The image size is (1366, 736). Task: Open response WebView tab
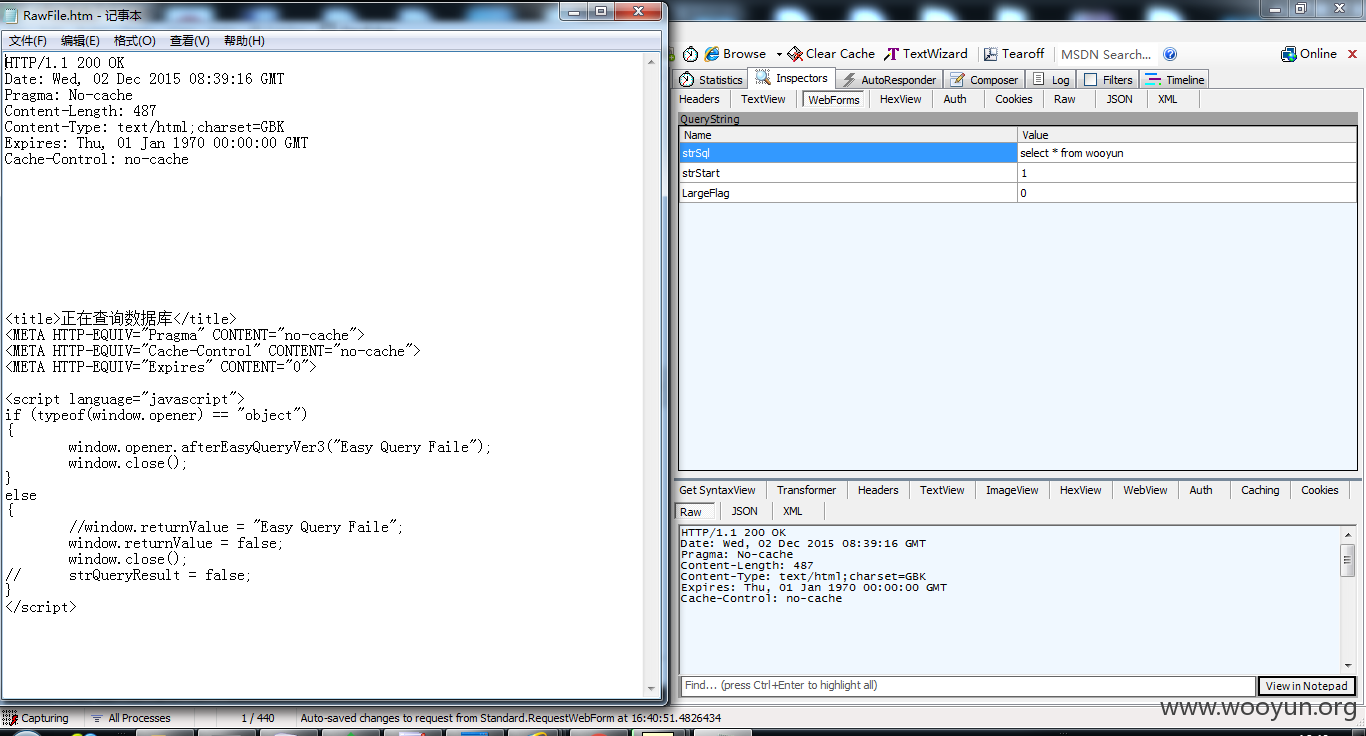coord(1145,490)
